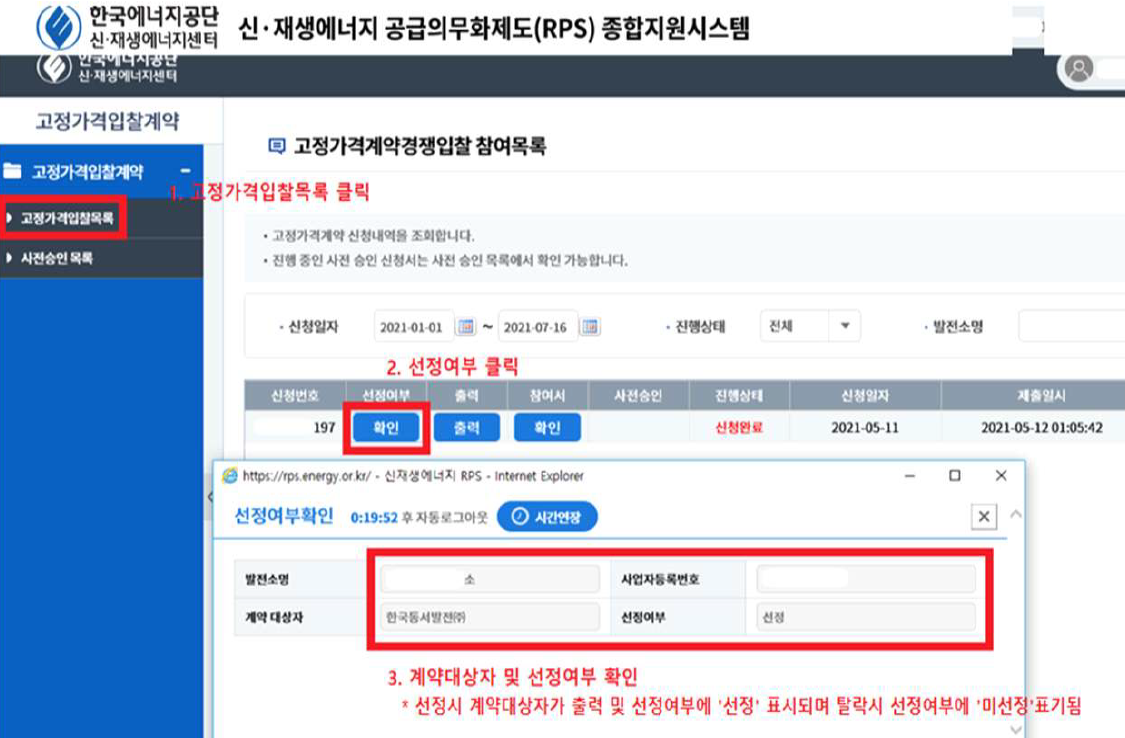Open the 진행상태 dropdown showing 전체
This screenshot has width=1125, height=738.
(810, 326)
